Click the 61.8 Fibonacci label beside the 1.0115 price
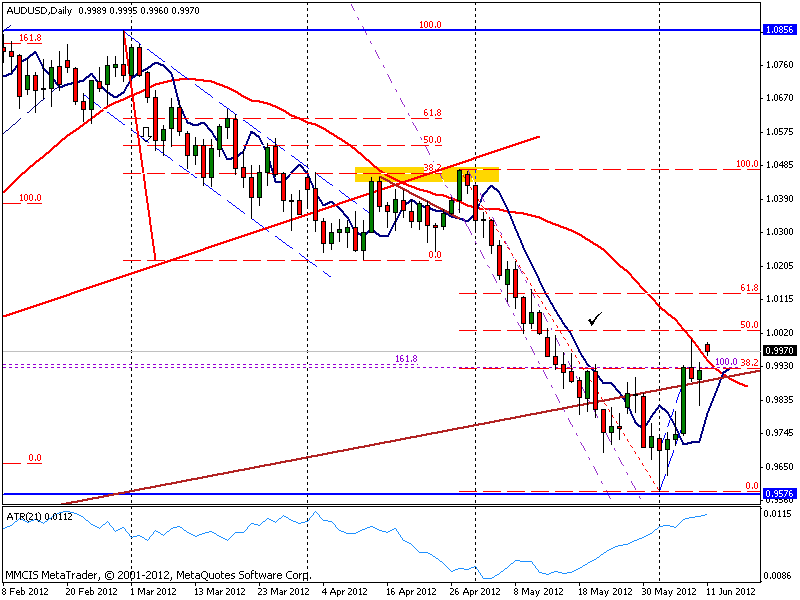Viewport: 800px width, 600px height. tap(749, 288)
